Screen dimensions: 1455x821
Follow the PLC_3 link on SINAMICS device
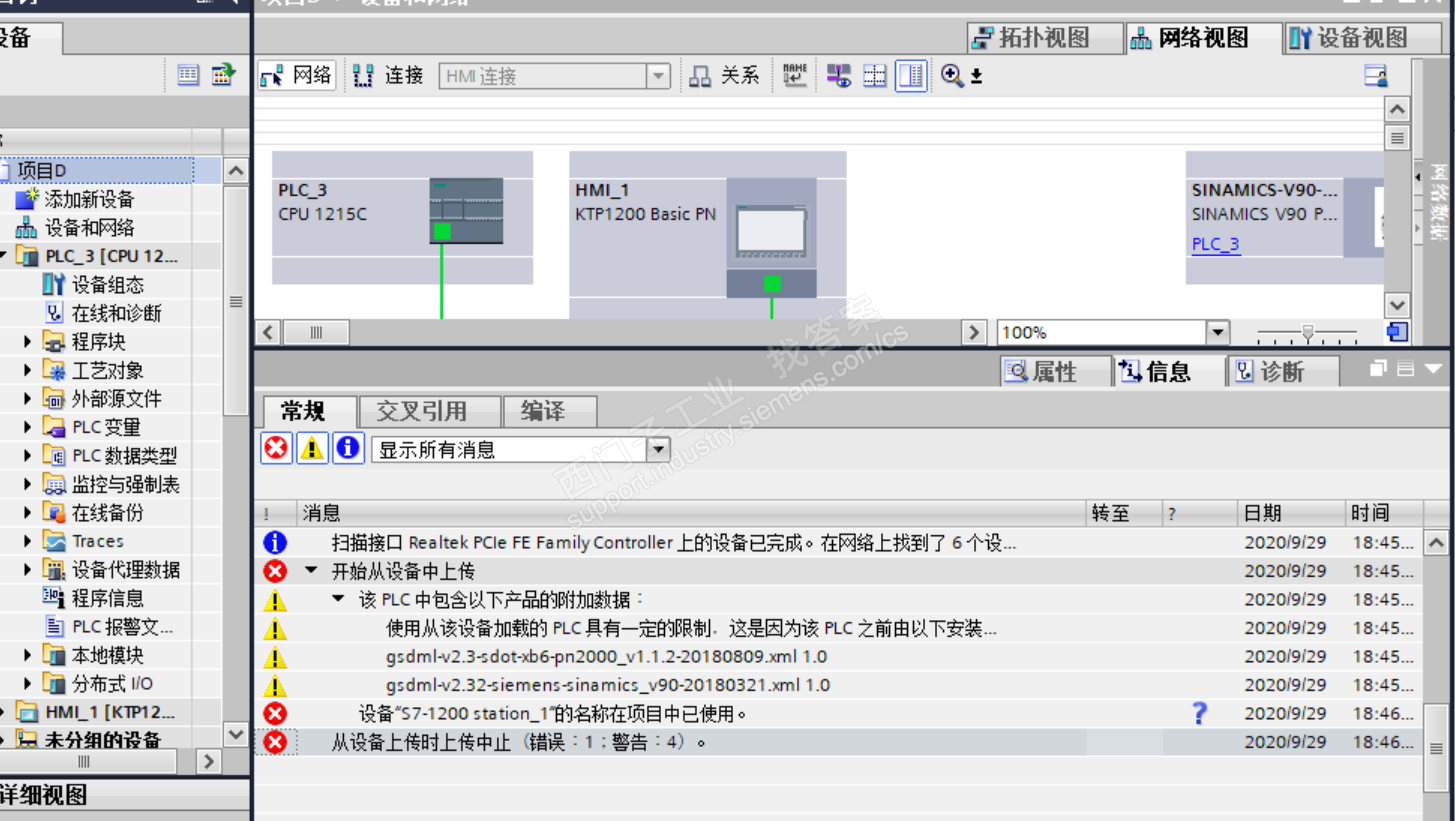coord(1216,244)
